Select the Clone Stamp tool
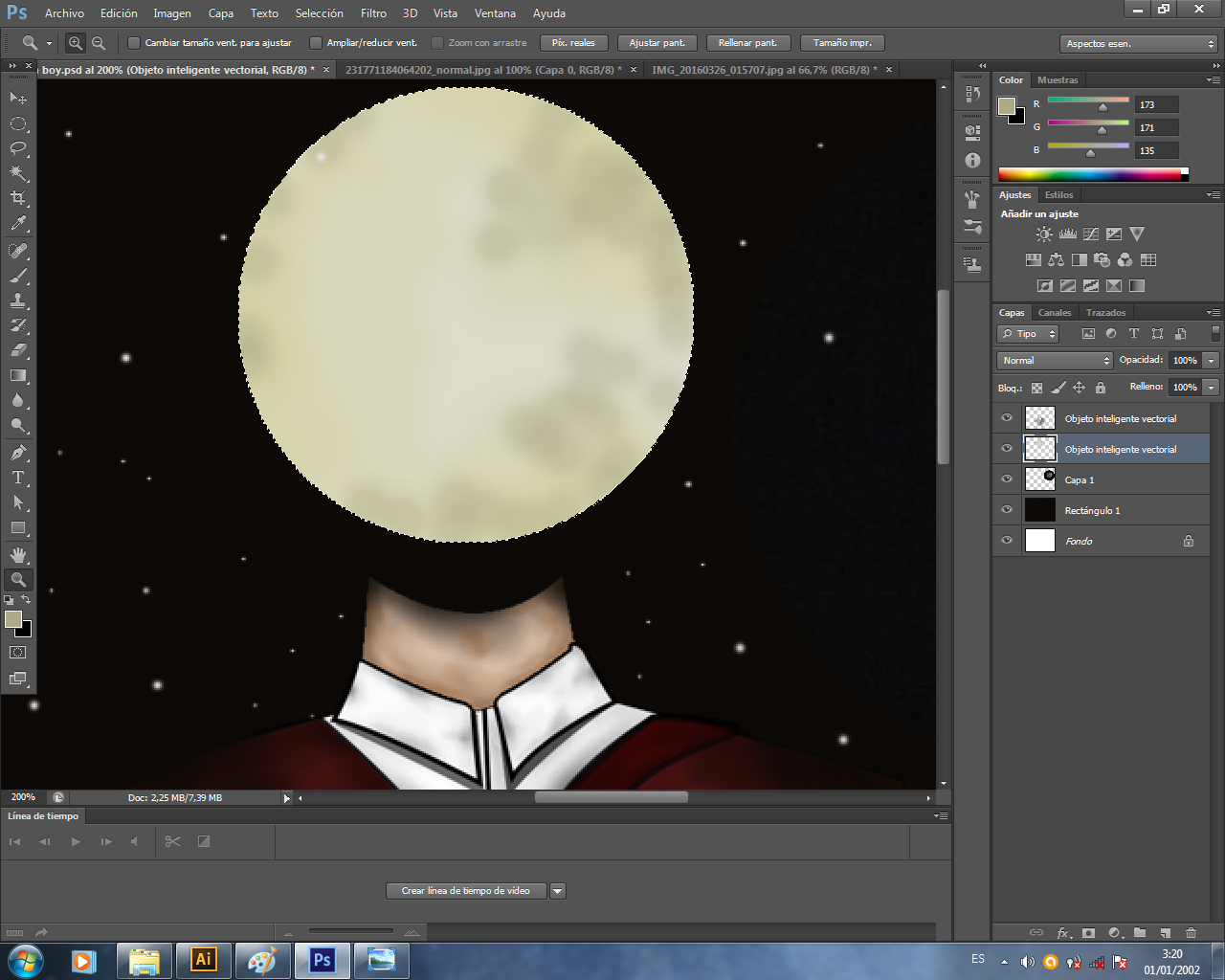 point(18,301)
